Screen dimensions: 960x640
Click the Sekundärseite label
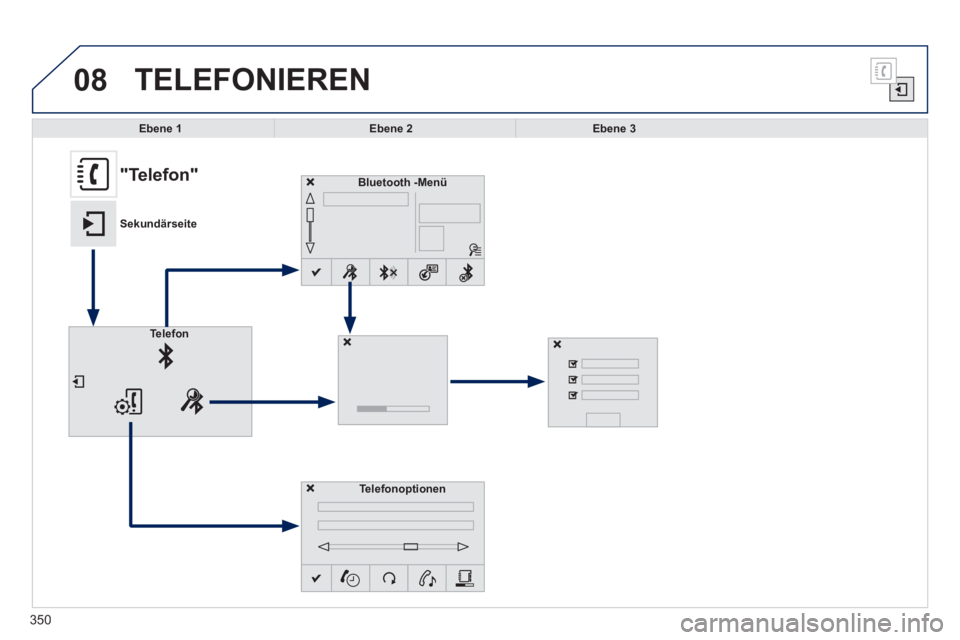point(159,224)
